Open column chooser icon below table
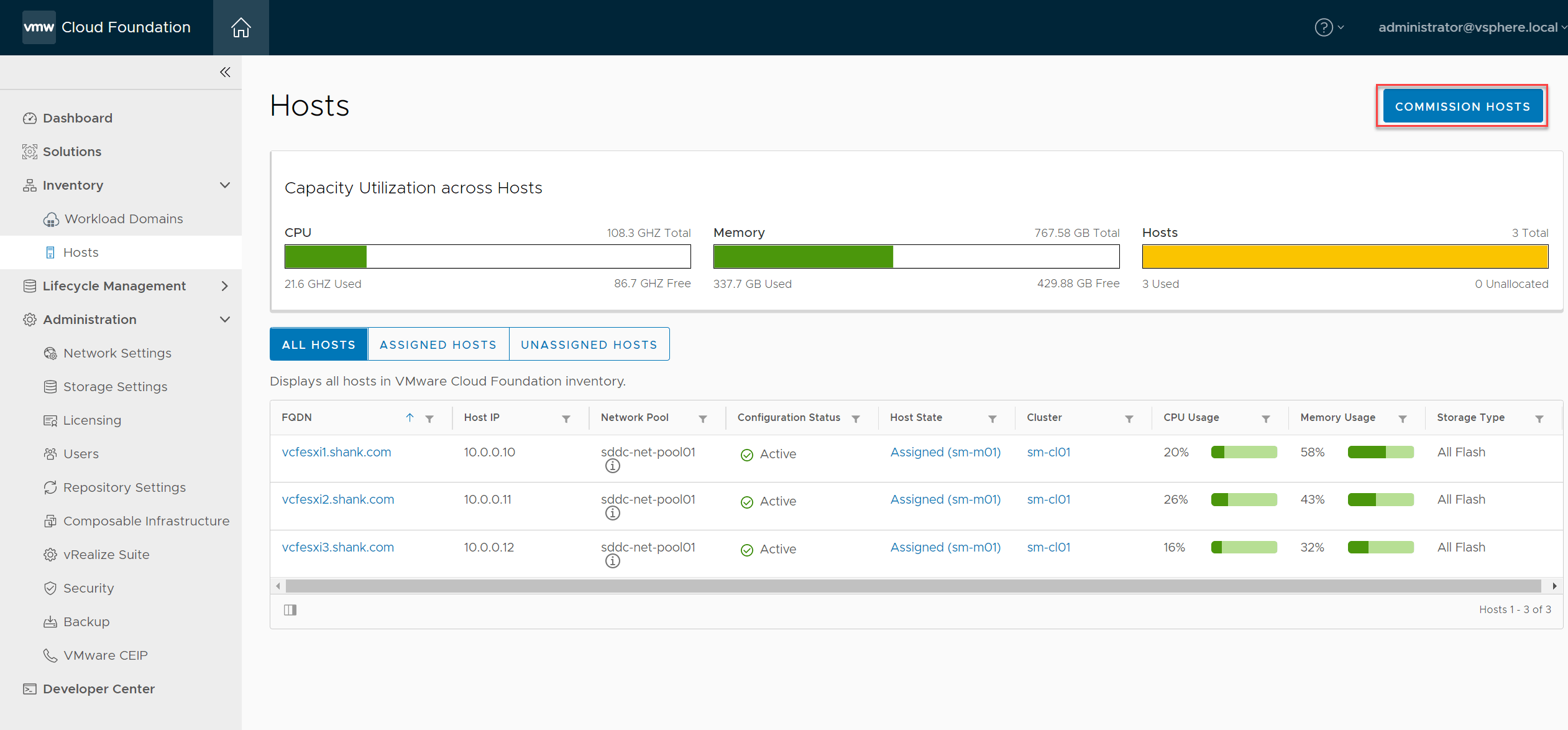This screenshot has width=1568, height=730. (x=290, y=609)
